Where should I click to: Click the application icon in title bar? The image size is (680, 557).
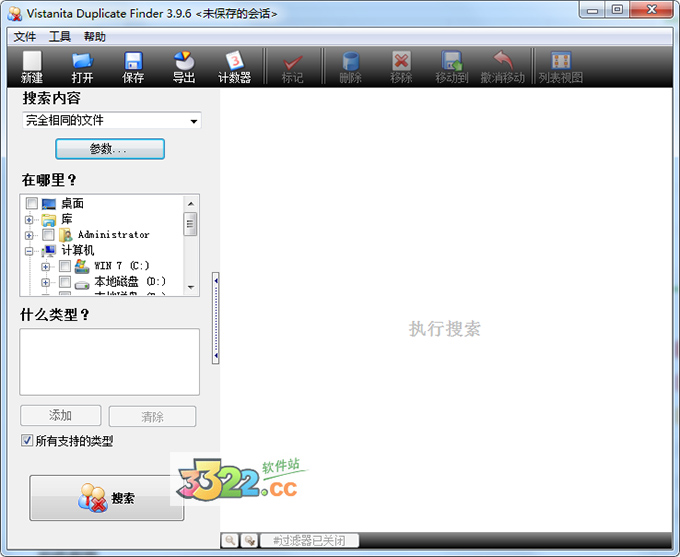pos(15,13)
